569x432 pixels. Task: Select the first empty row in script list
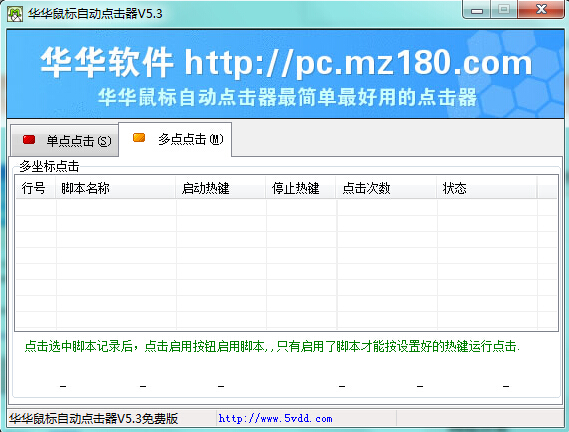[x=287, y=208]
